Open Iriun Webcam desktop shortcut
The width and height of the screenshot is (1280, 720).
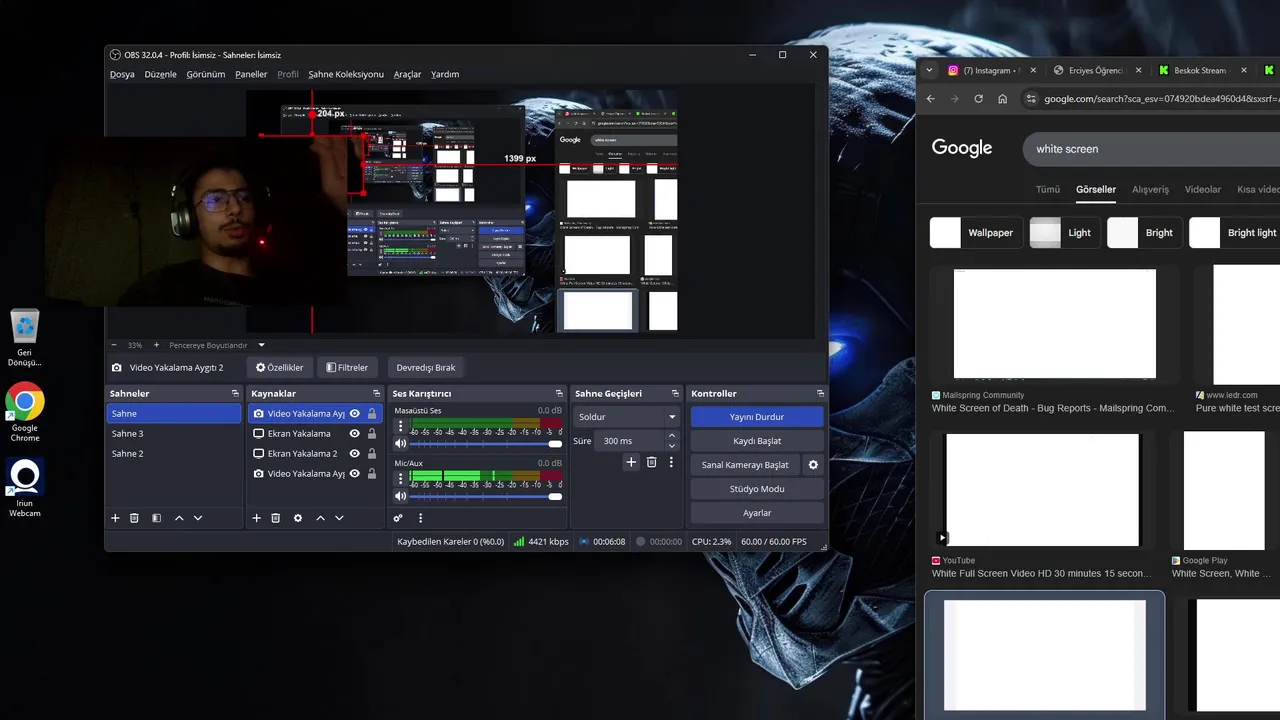pyautogui.click(x=25, y=488)
